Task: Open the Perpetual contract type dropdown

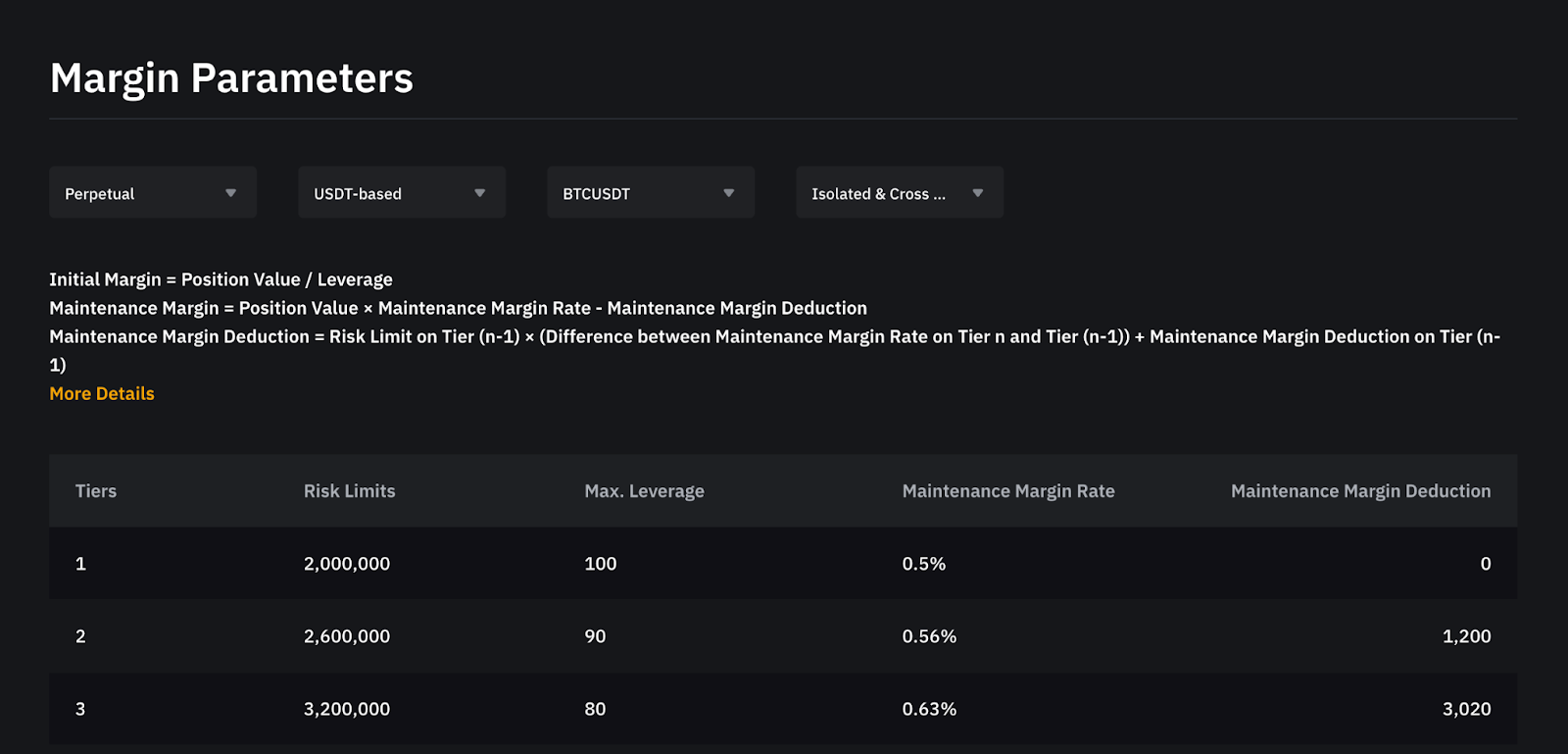Action: [x=152, y=193]
